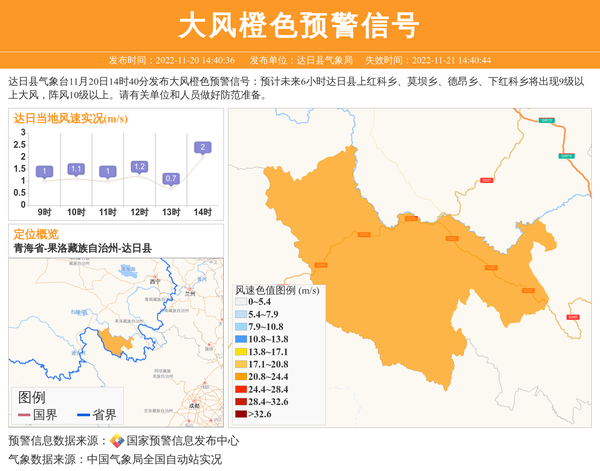Click the 大风橙色预警信号 title header
Image resolution: width=600 pixels, height=471 pixels.
click(299, 25)
